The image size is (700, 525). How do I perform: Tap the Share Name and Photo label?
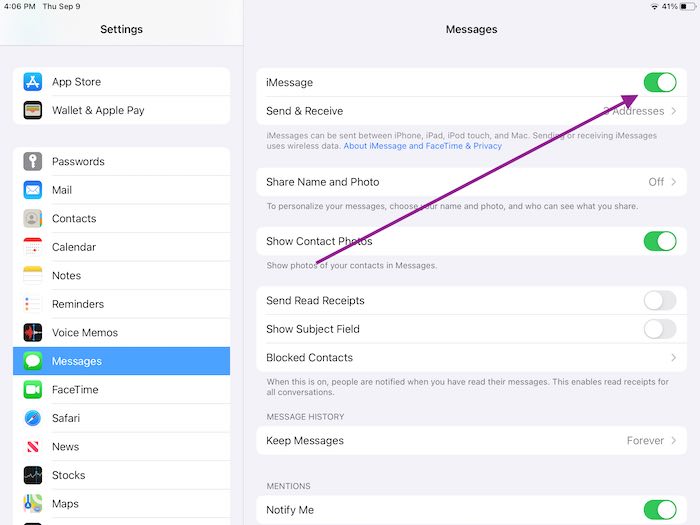coord(322,182)
